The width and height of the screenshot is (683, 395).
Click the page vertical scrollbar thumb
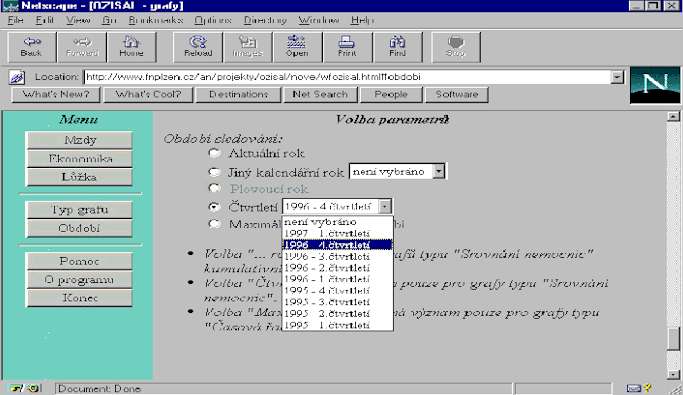tap(673, 338)
